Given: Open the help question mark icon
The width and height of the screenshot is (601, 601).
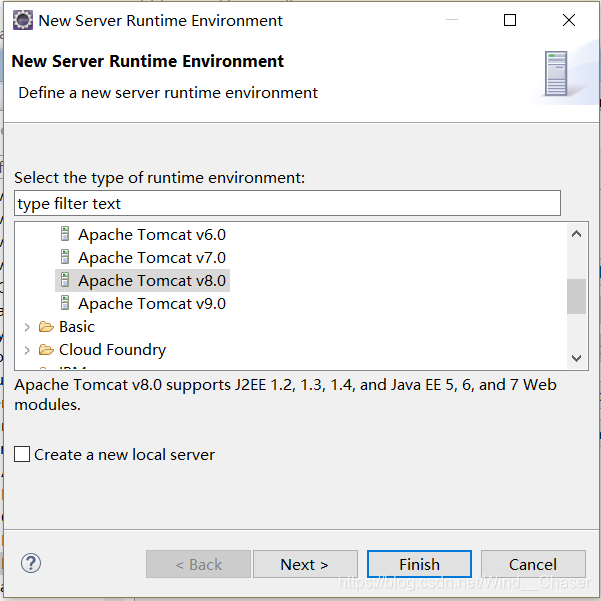Looking at the screenshot, I should pos(31,563).
